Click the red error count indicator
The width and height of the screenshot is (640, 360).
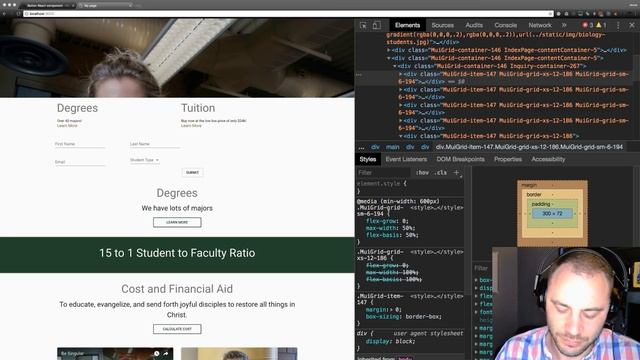(x=587, y=25)
